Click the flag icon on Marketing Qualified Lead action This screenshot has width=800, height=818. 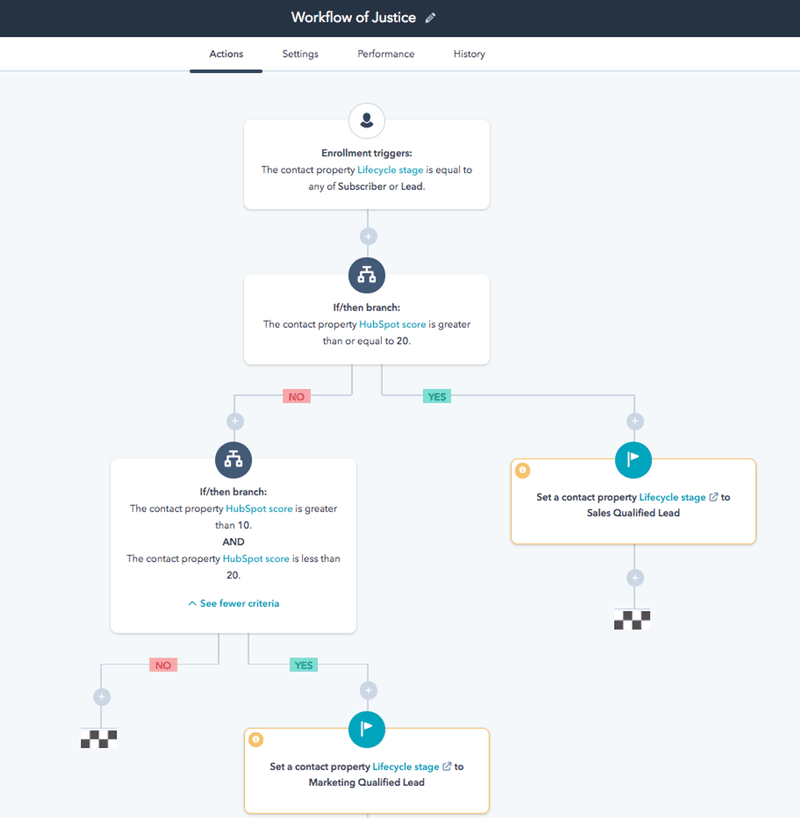pyautogui.click(x=366, y=730)
